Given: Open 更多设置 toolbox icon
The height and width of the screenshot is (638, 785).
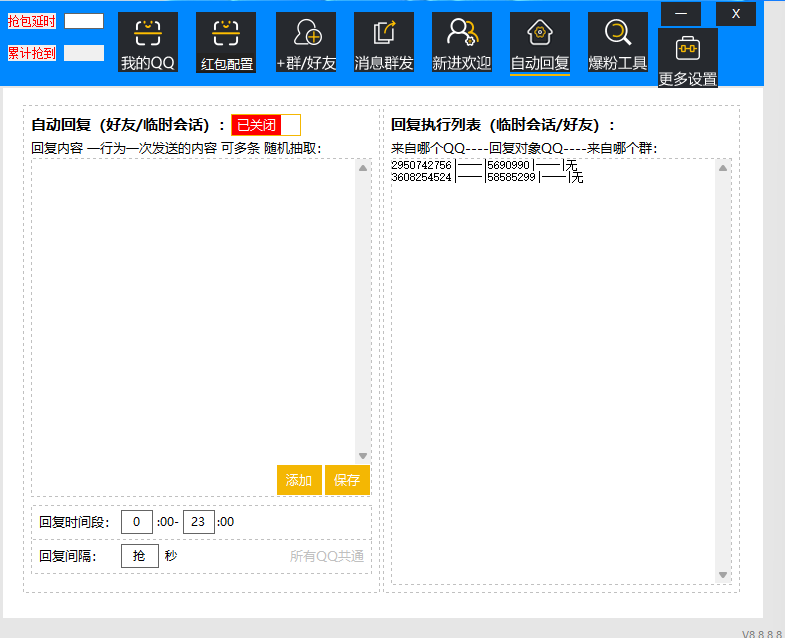Looking at the screenshot, I should (x=687, y=57).
